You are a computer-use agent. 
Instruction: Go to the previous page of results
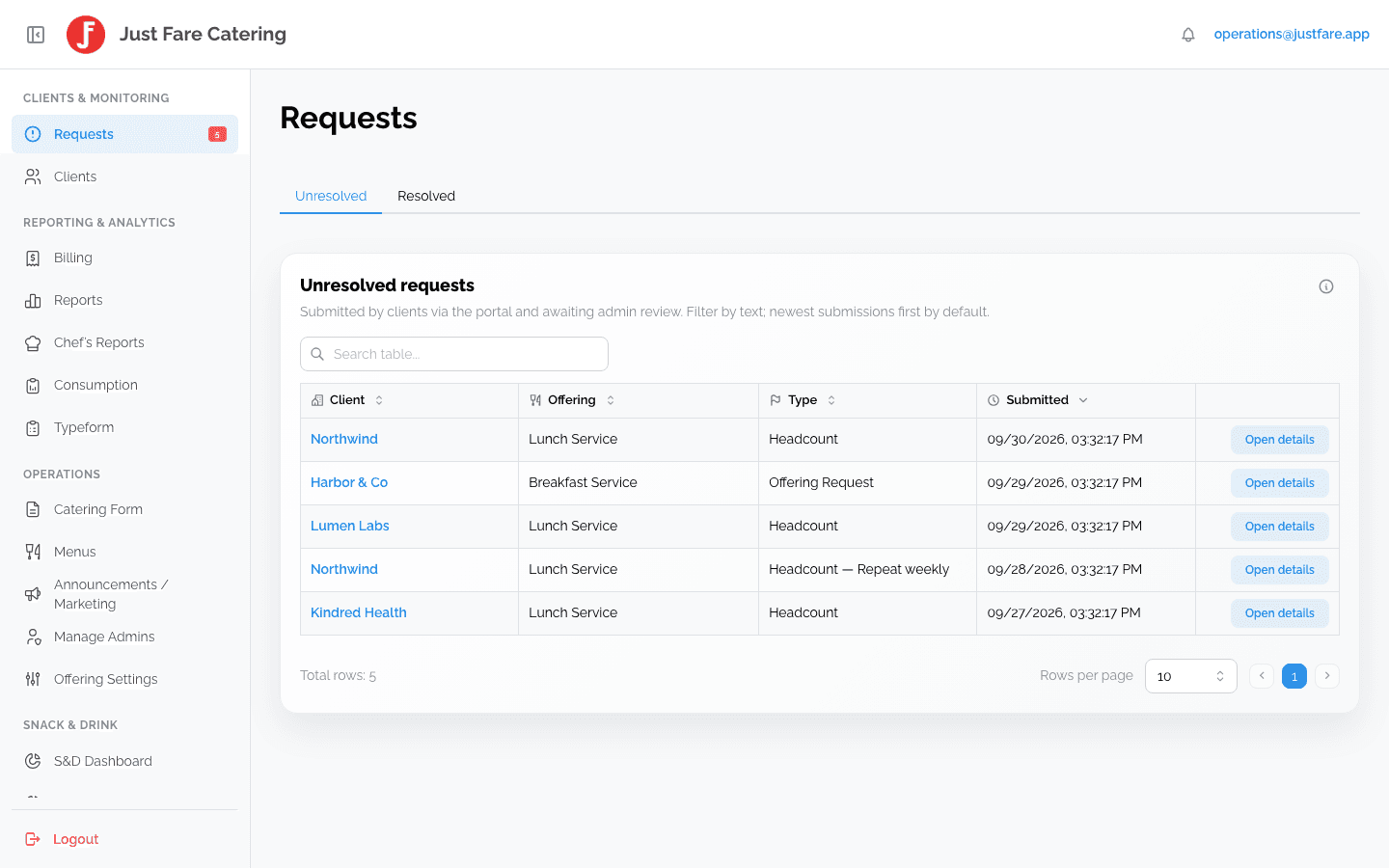point(1262,676)
